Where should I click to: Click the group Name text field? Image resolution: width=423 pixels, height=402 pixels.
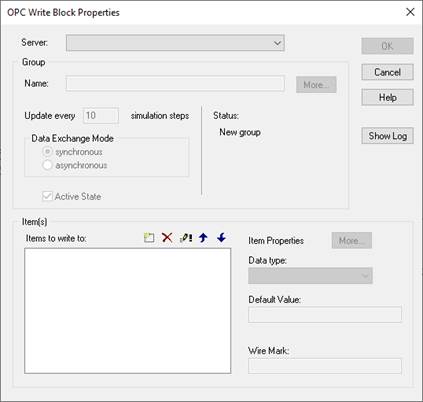coord(175,83)
